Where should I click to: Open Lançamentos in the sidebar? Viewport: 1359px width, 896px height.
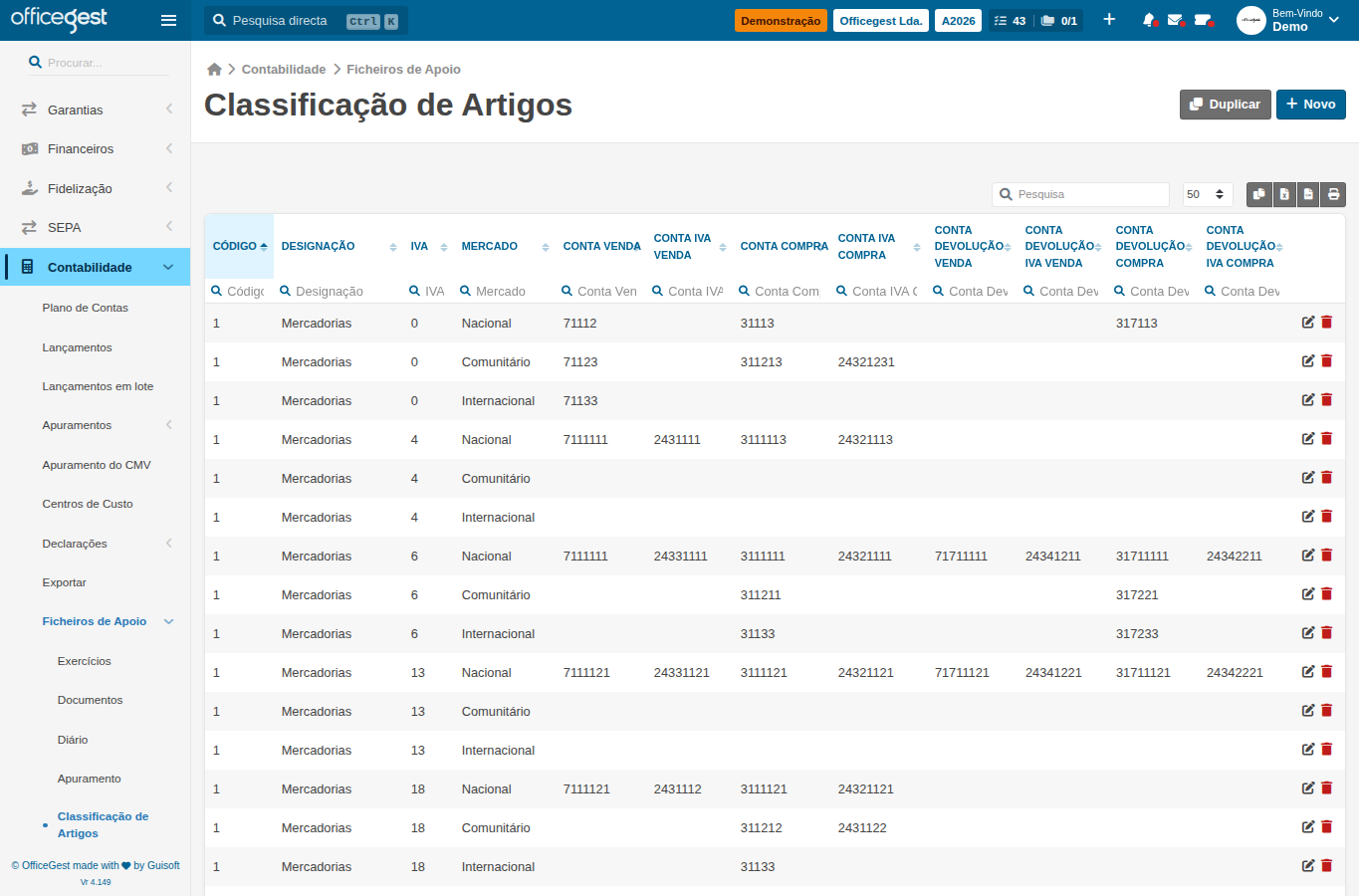click(77, 347)
